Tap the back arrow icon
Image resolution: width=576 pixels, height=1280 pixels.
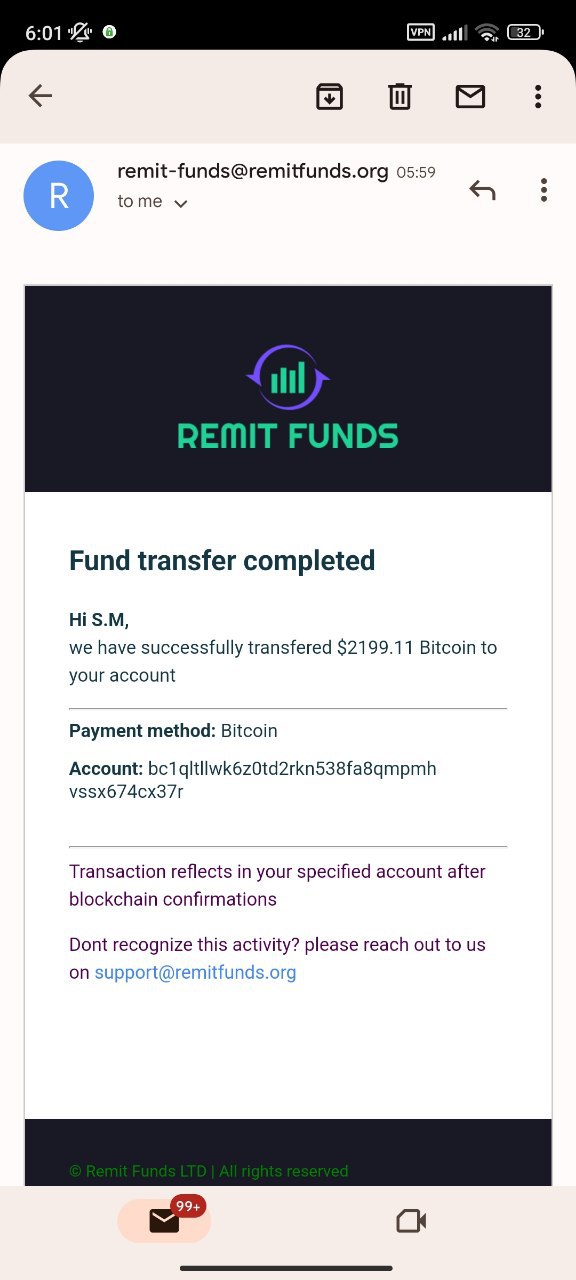click(x=40, y=96)
